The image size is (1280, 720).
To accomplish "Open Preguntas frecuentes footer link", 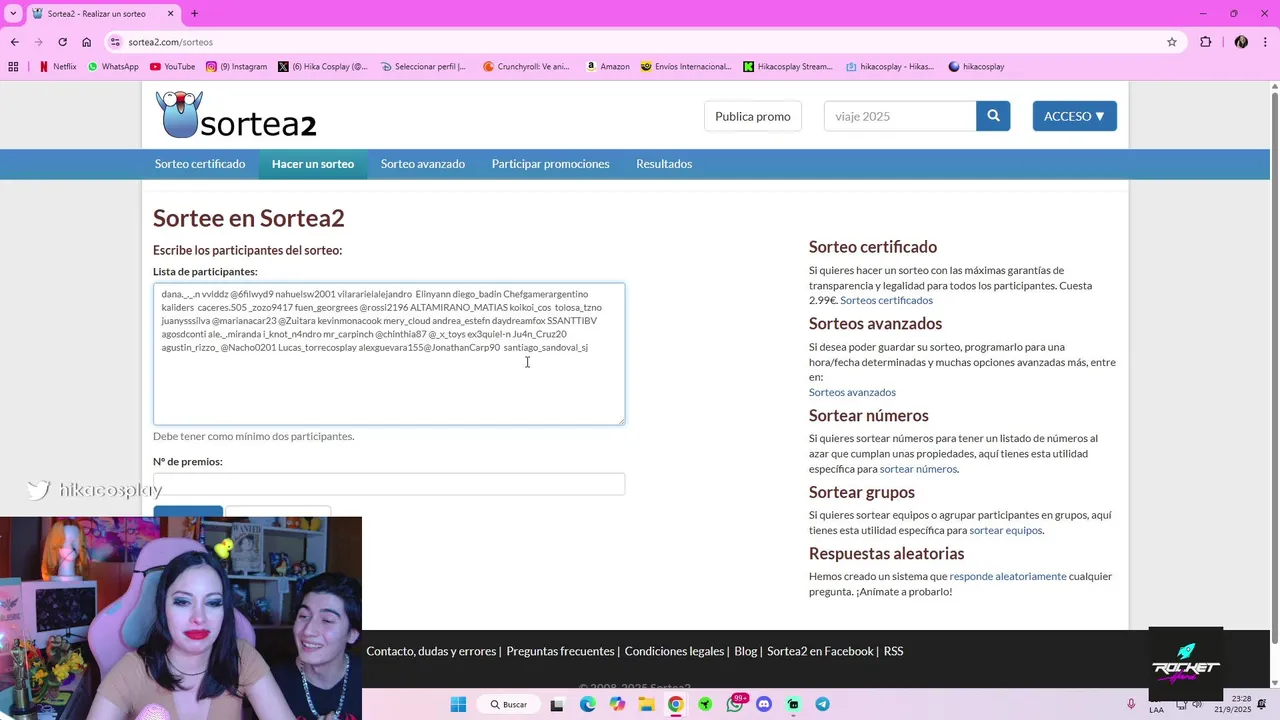I will tap(560, 651).
